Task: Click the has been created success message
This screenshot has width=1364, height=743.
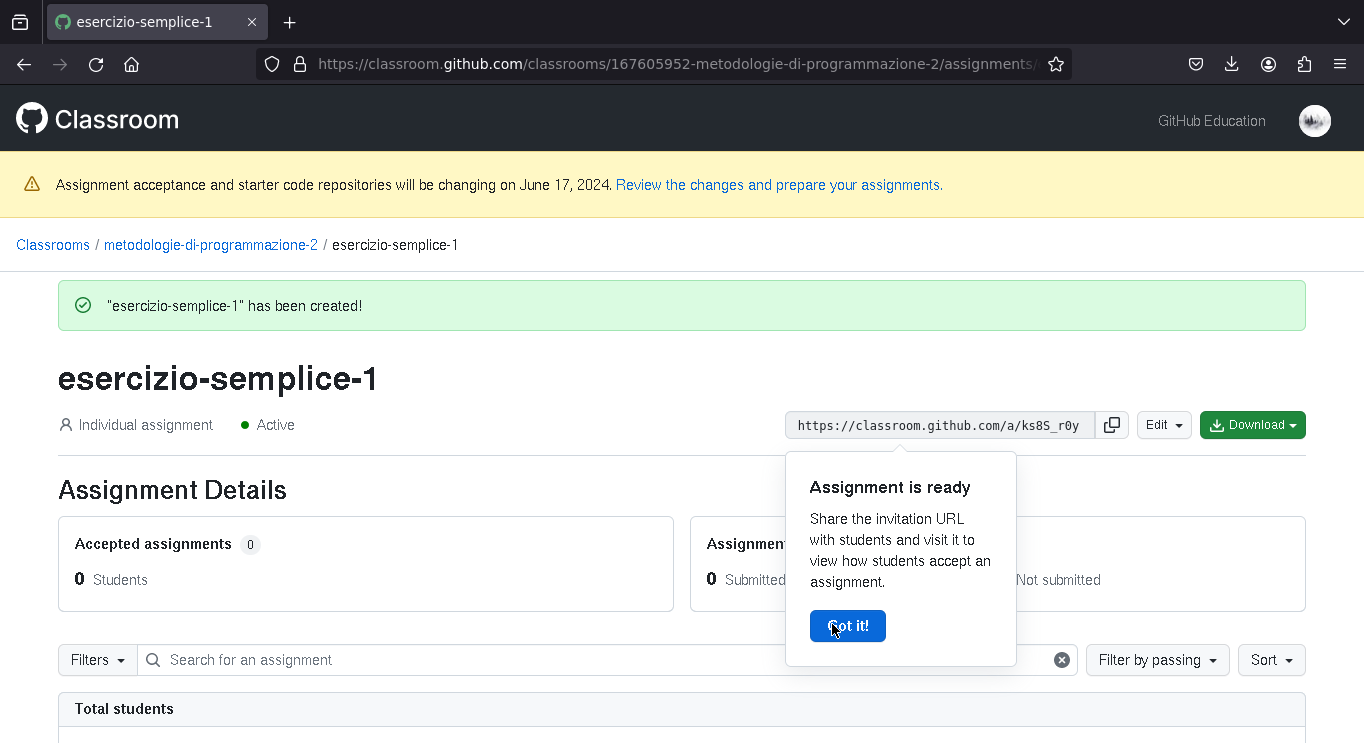Action: [235, 306]
